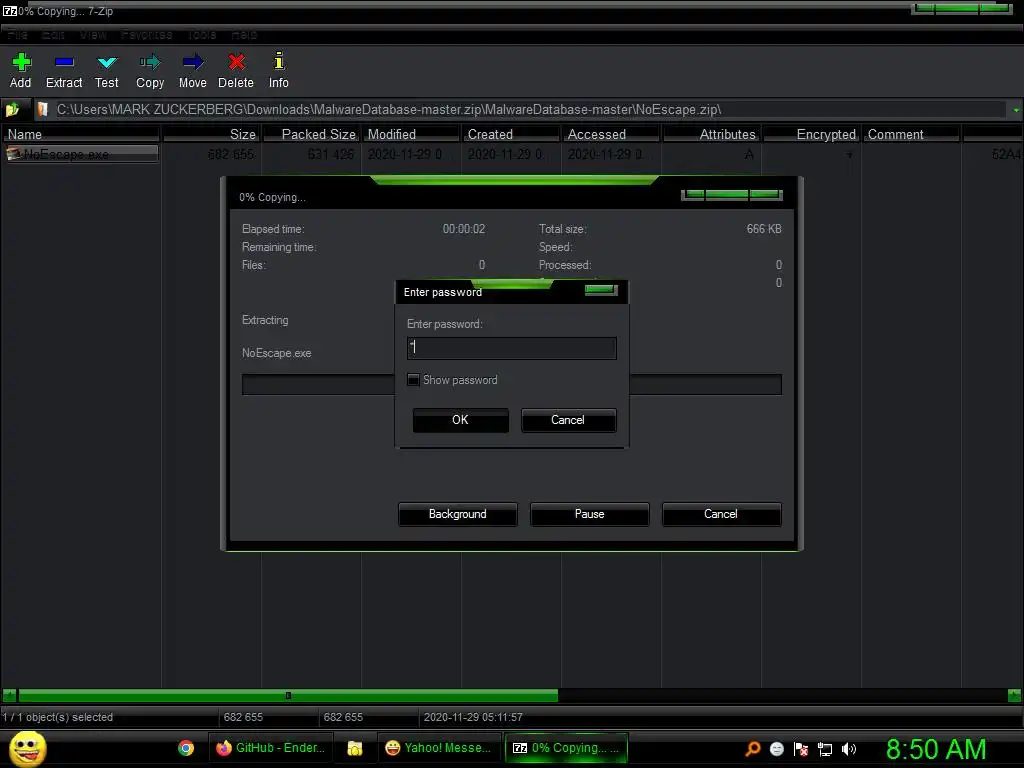Viewport: 1024px width, 768px height.
Task: Click the Pause button
Action: pyautogui.click(x=590, y=514)
